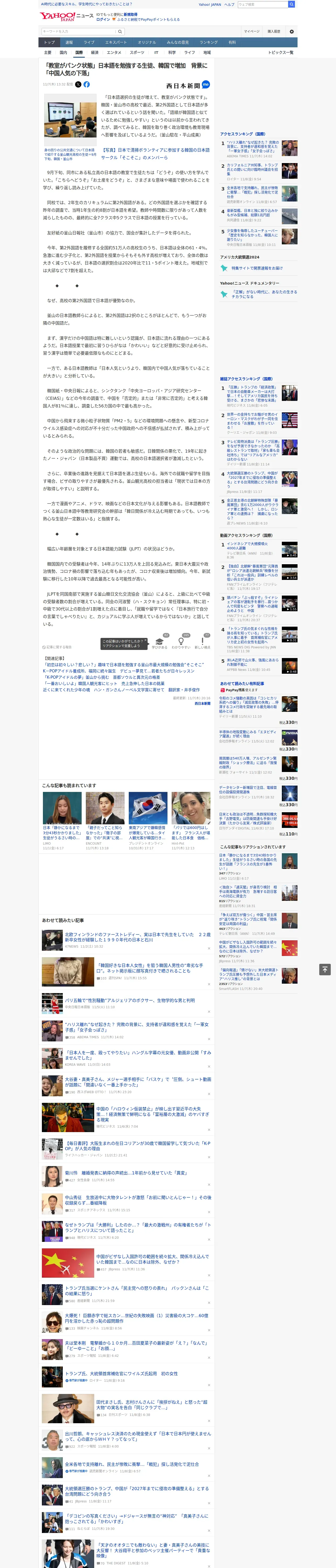Click the keyword input field
The width and height of the screenshot is (336, 1568).
pos(79,32)
